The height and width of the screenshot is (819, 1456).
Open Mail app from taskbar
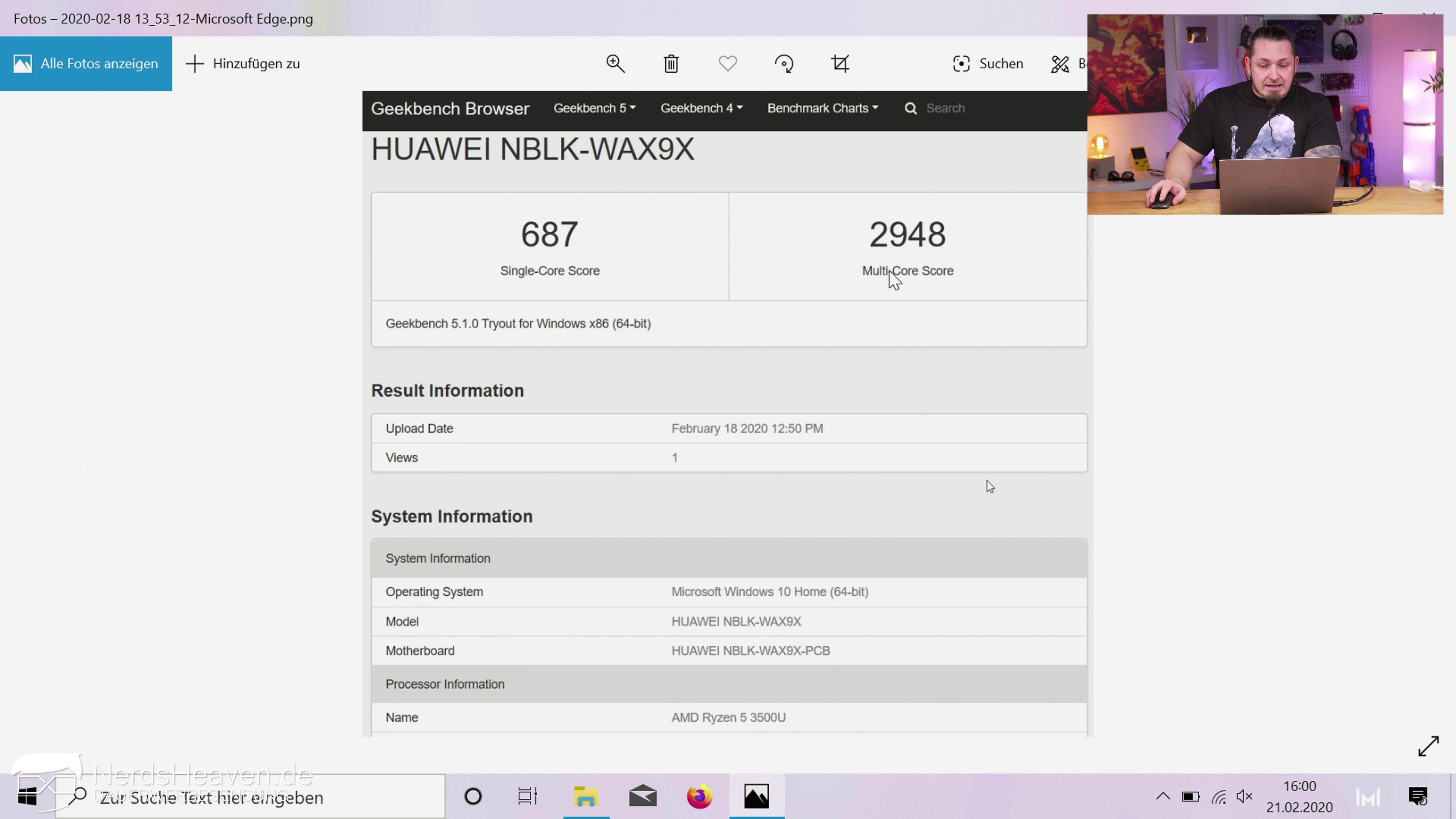(x=643, y=796)
